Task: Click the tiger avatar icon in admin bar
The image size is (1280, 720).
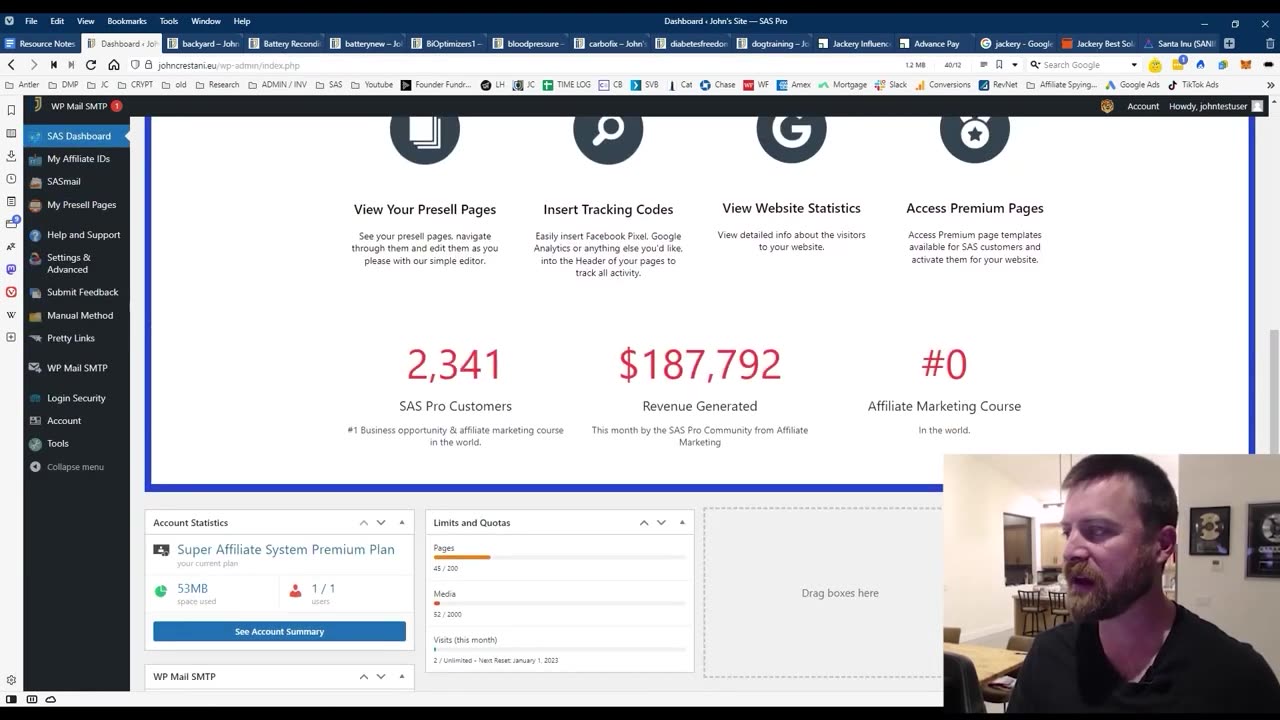Action: [x=1107, y=106]
